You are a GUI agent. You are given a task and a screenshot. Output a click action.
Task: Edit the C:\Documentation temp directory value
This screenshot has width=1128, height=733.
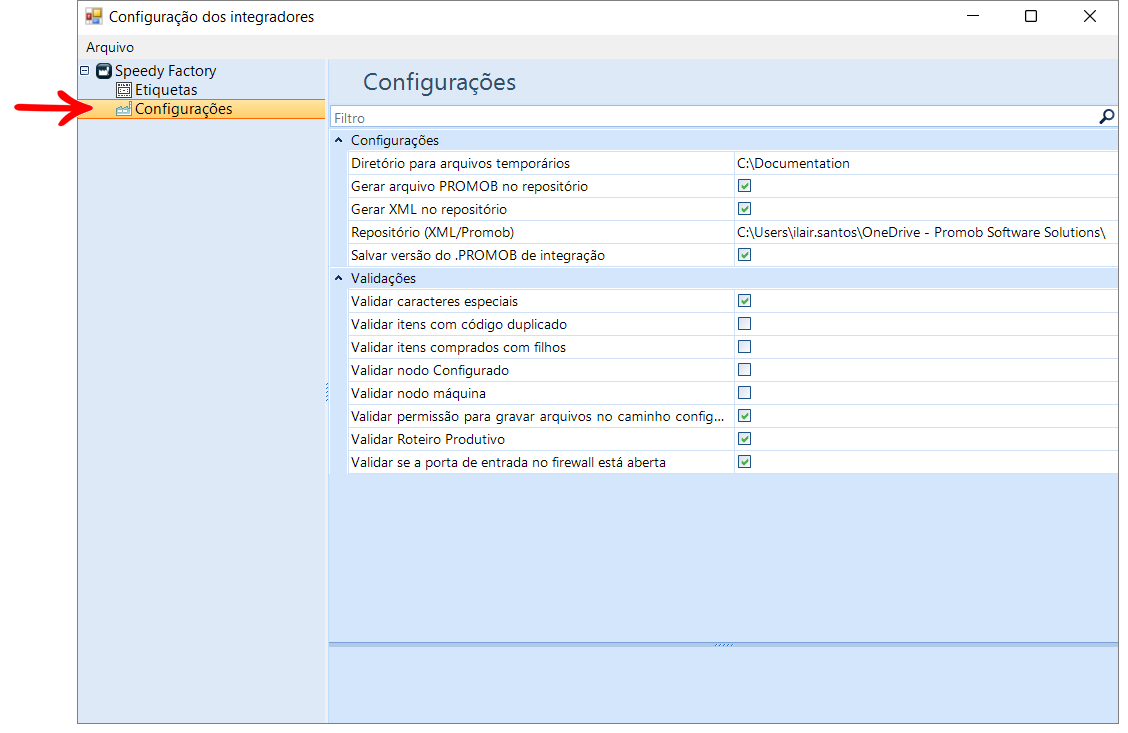click(925, 163)
